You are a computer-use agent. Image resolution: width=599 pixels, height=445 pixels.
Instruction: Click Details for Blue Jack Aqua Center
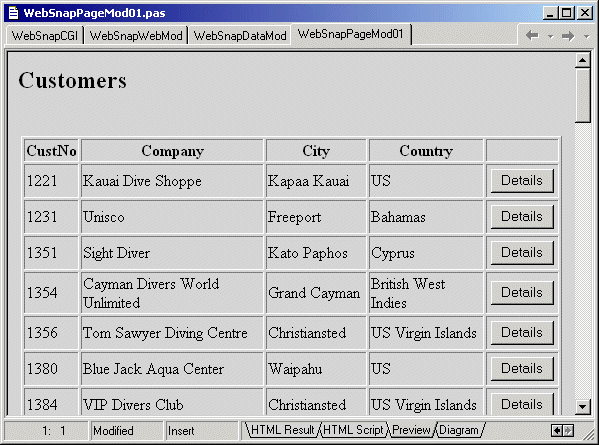click(x=522, y=369)
